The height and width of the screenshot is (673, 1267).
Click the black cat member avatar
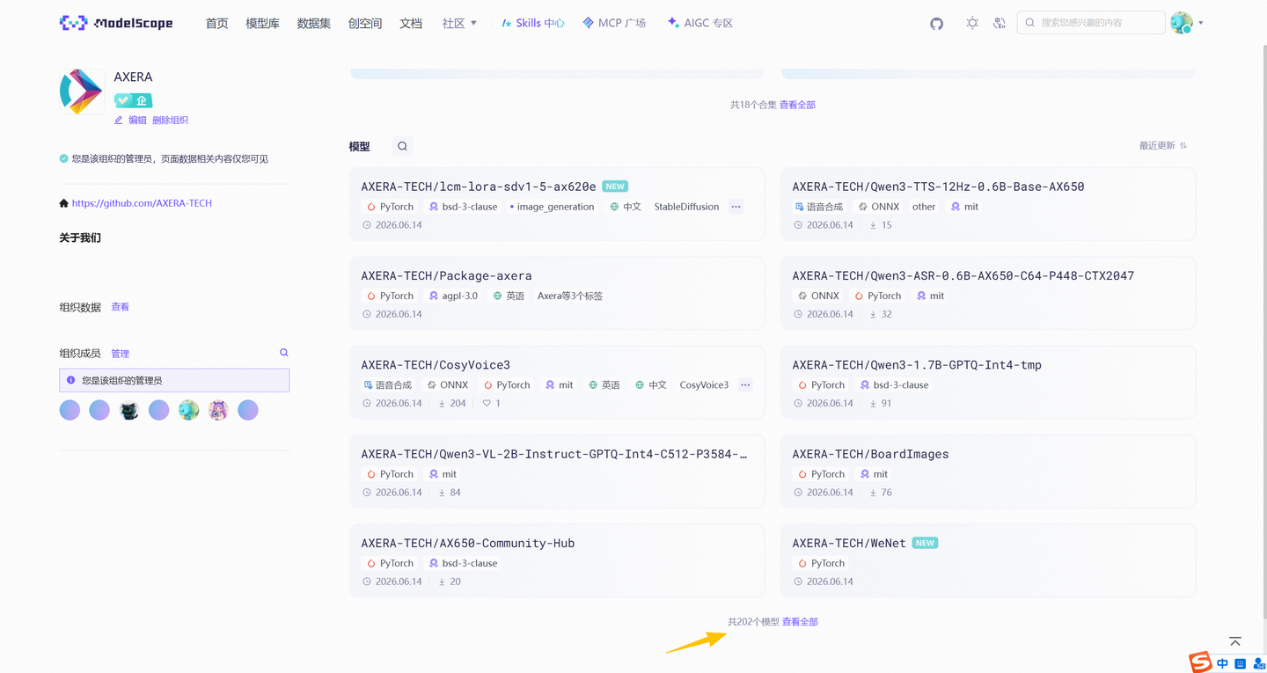[129, 410]
